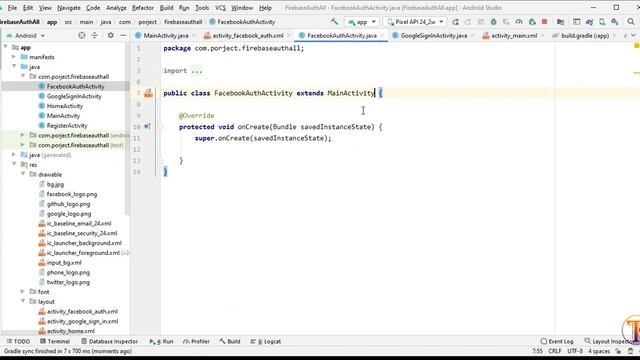640x360 pixels.
Task: Switch to activity_main.xml editor tab
Action: tap(513, 36)
